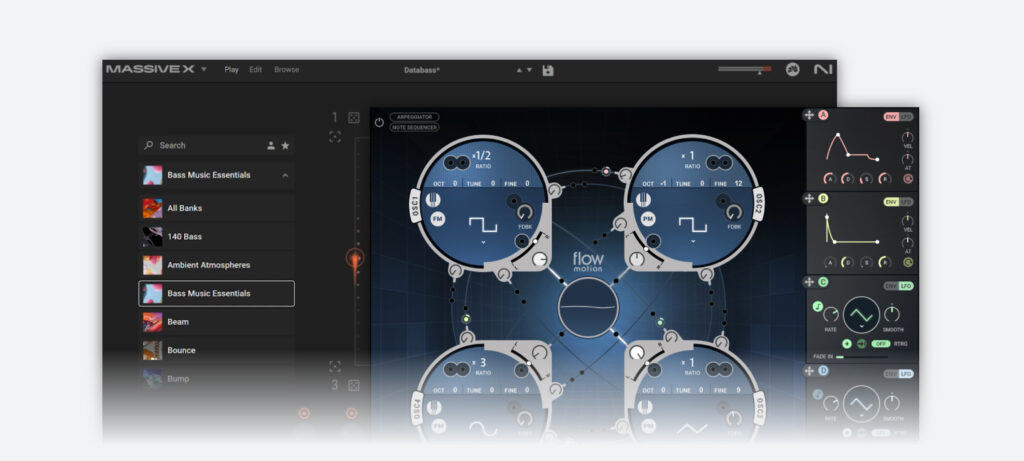
Task: Toggle the Flow Motion power button
Action: pyautogui.click(x=379, y=122)
